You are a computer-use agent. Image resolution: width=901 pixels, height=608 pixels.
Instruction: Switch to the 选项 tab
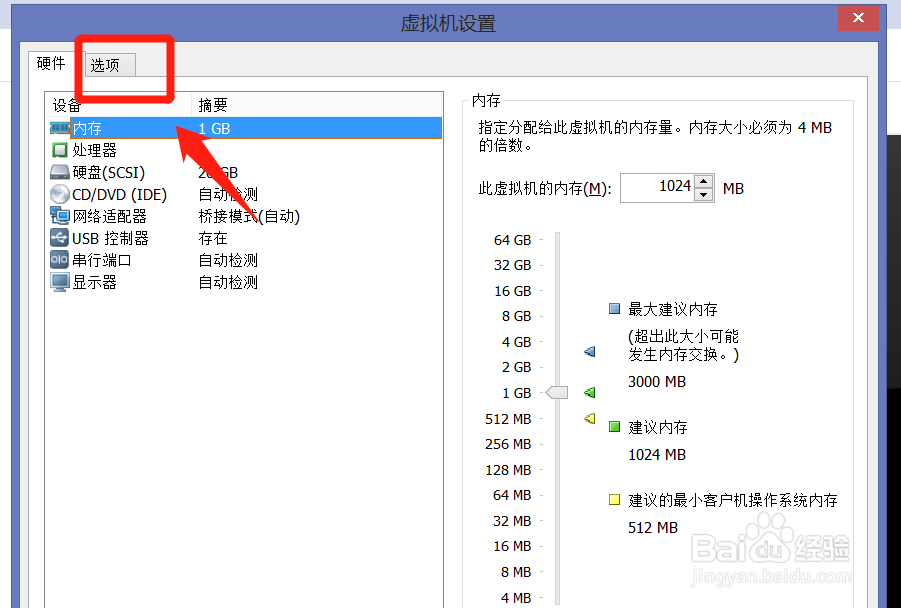[106, 64]
